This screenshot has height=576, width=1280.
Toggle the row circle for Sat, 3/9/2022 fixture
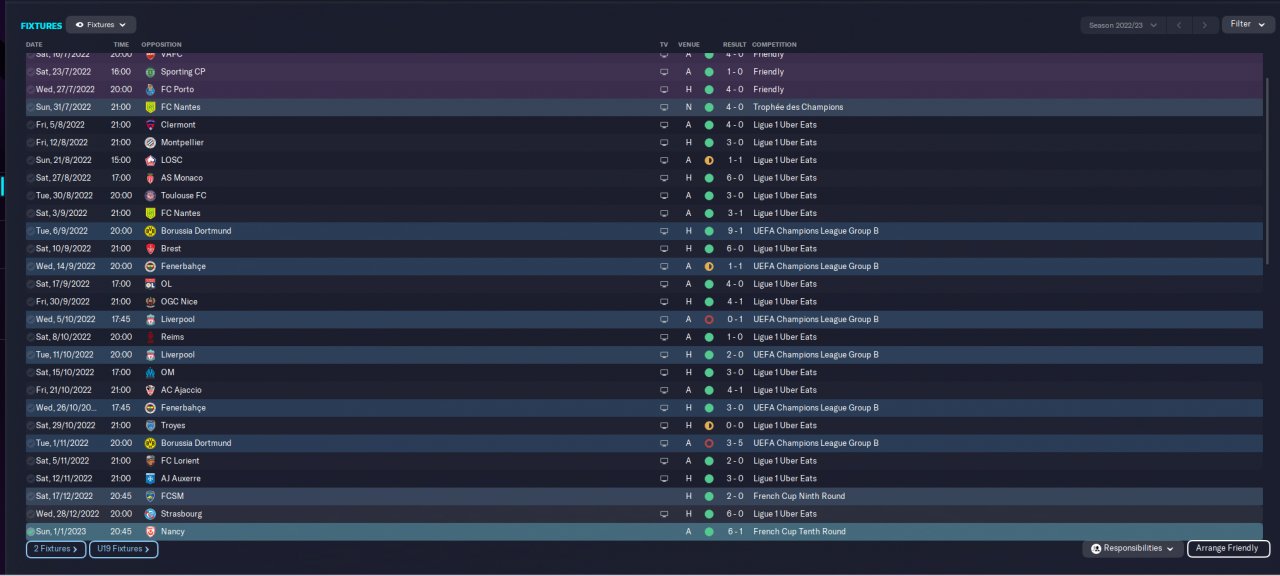tap(31, 213)
